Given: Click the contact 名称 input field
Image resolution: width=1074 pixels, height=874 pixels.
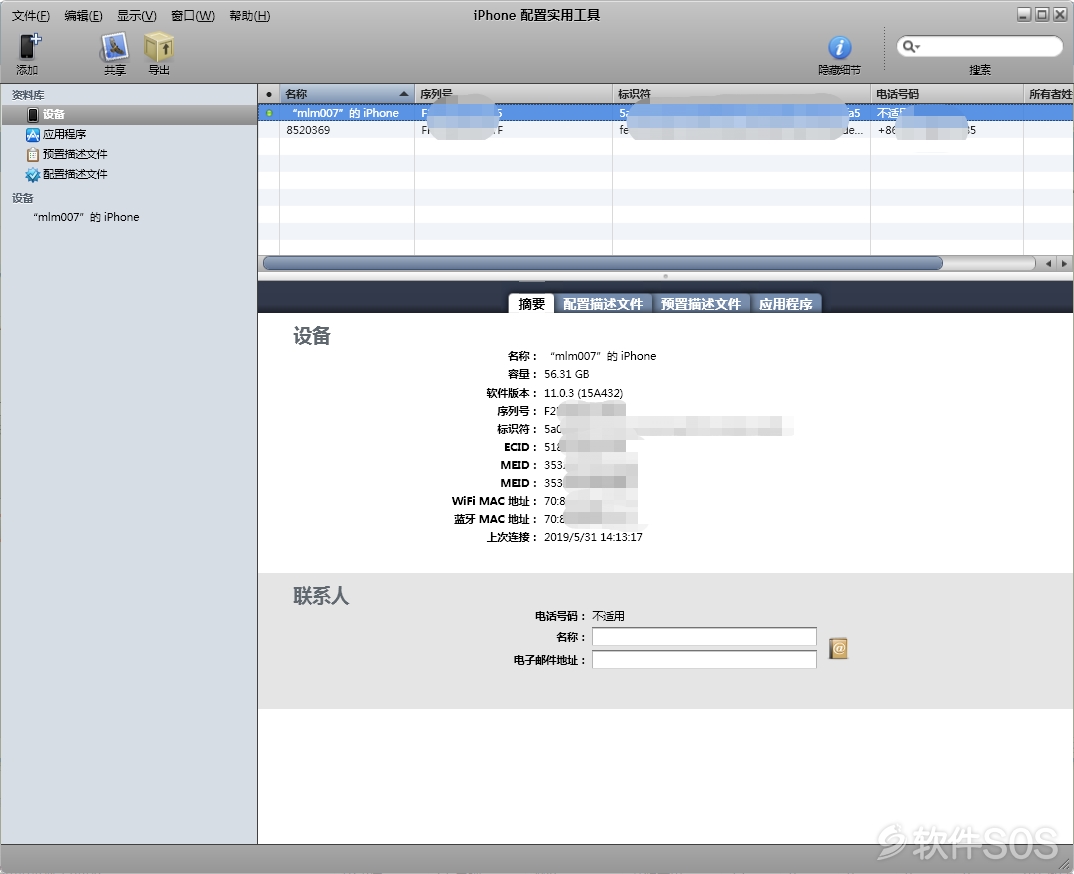Looking at the screenshot, I should click(x=704, y=637).
